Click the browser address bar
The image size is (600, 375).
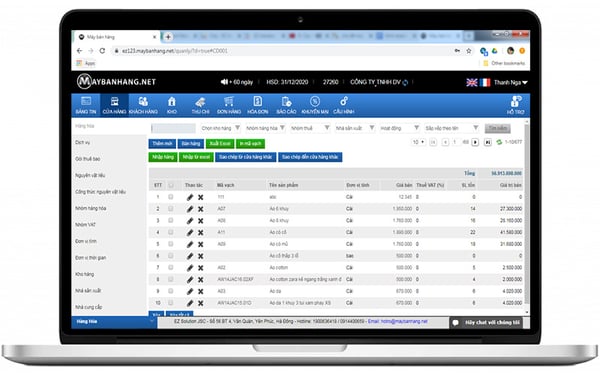283,51
